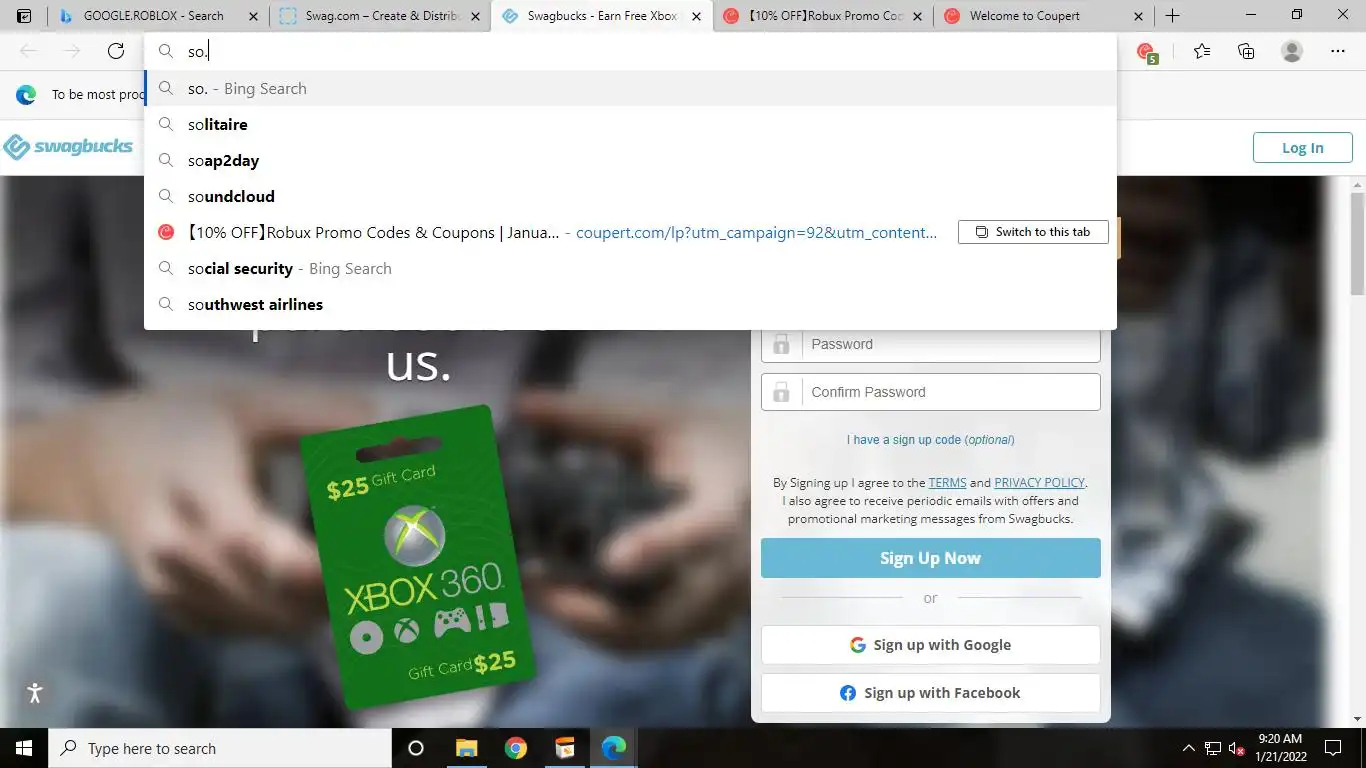Focus the Password field
This screenshot has height=768, width=1366.
(930, 344)
